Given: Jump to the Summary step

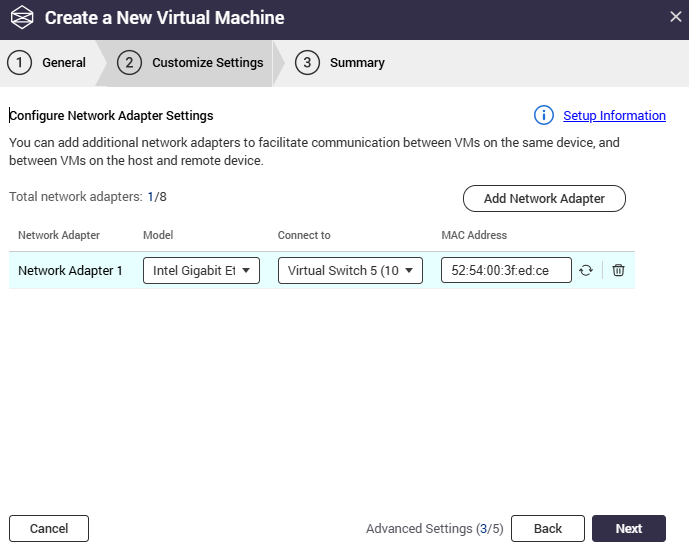Looking at the screenshot, I should (x=342, y=63).
